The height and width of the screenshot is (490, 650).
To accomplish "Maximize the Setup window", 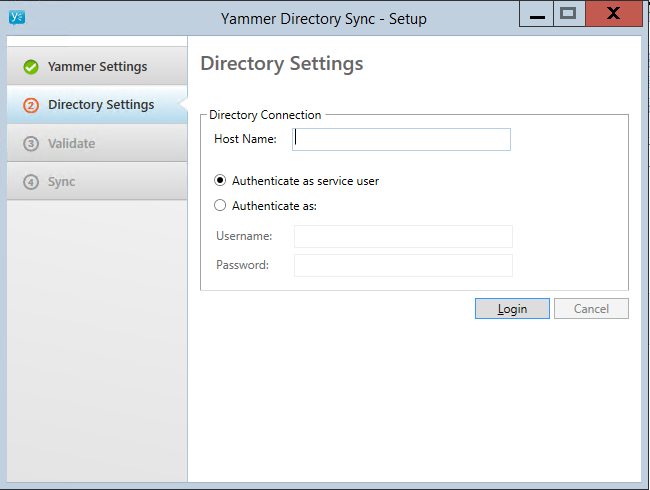I will coord(568,14).
